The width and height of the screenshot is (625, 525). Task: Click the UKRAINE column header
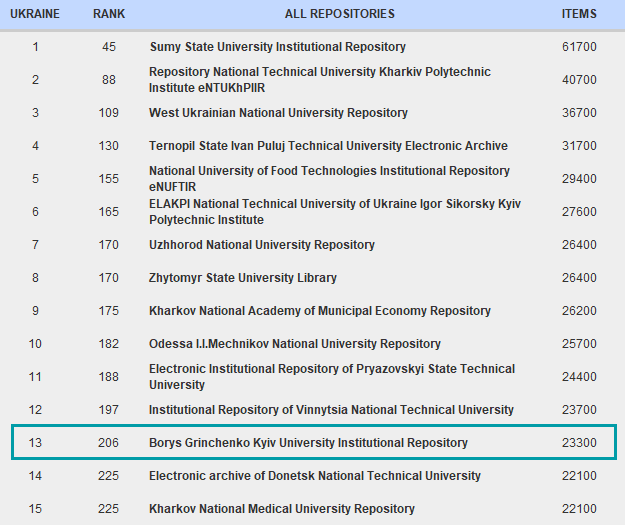pos(35,14)
